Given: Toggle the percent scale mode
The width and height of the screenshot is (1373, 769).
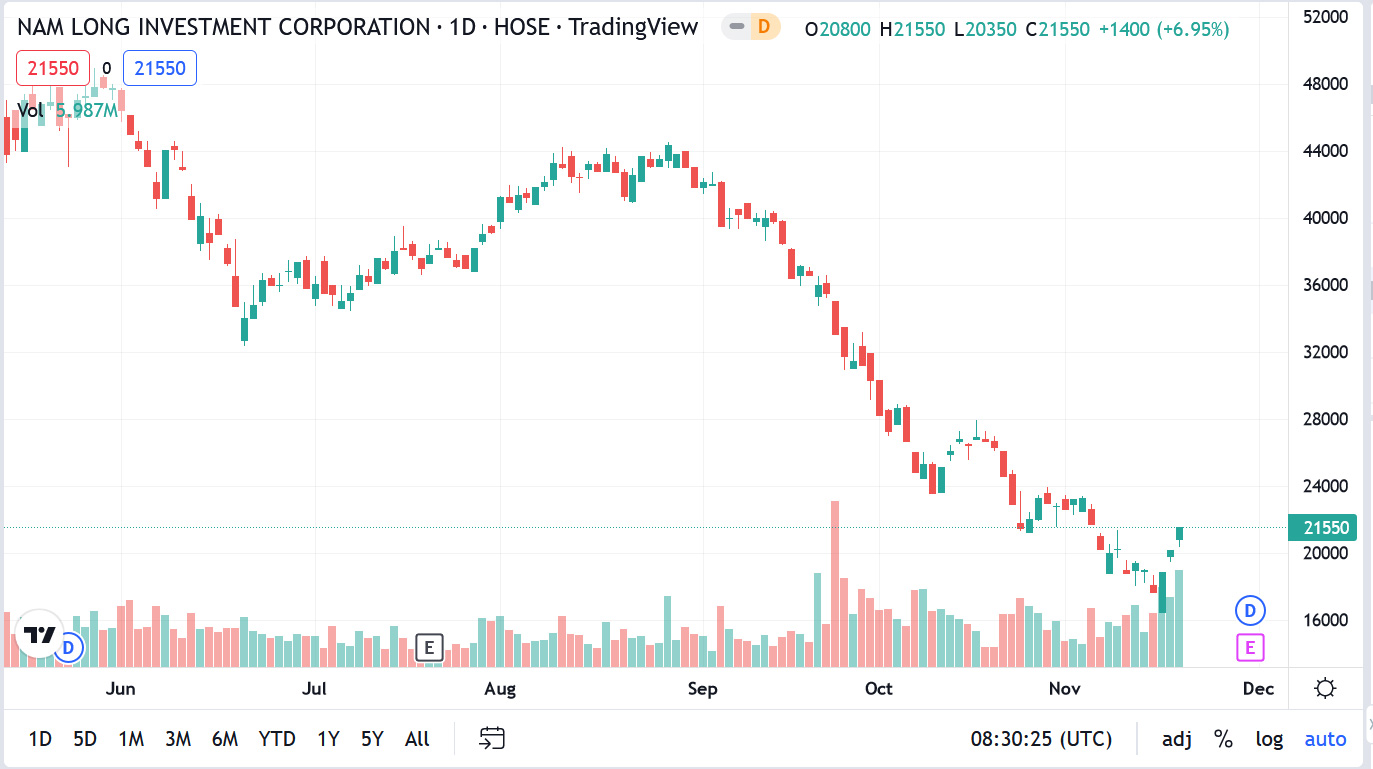Looking at the screenshot, I should tap(1223, 739).
